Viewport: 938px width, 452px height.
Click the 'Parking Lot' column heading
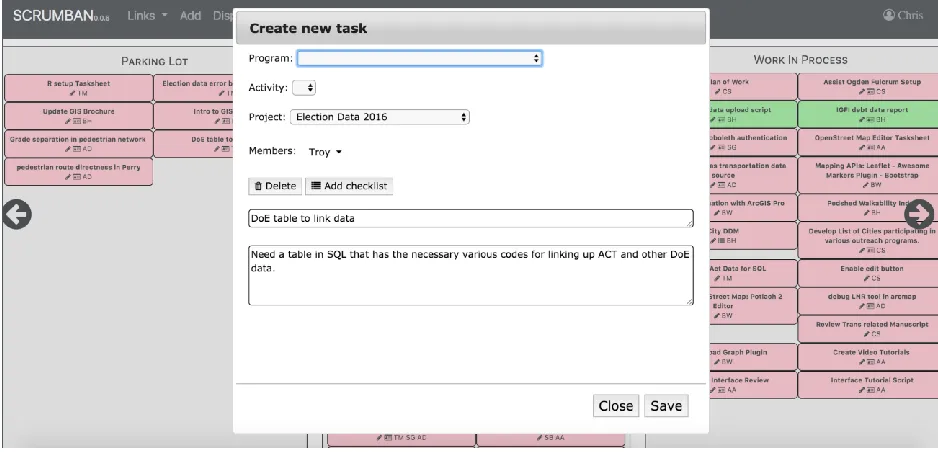[154, 61]
